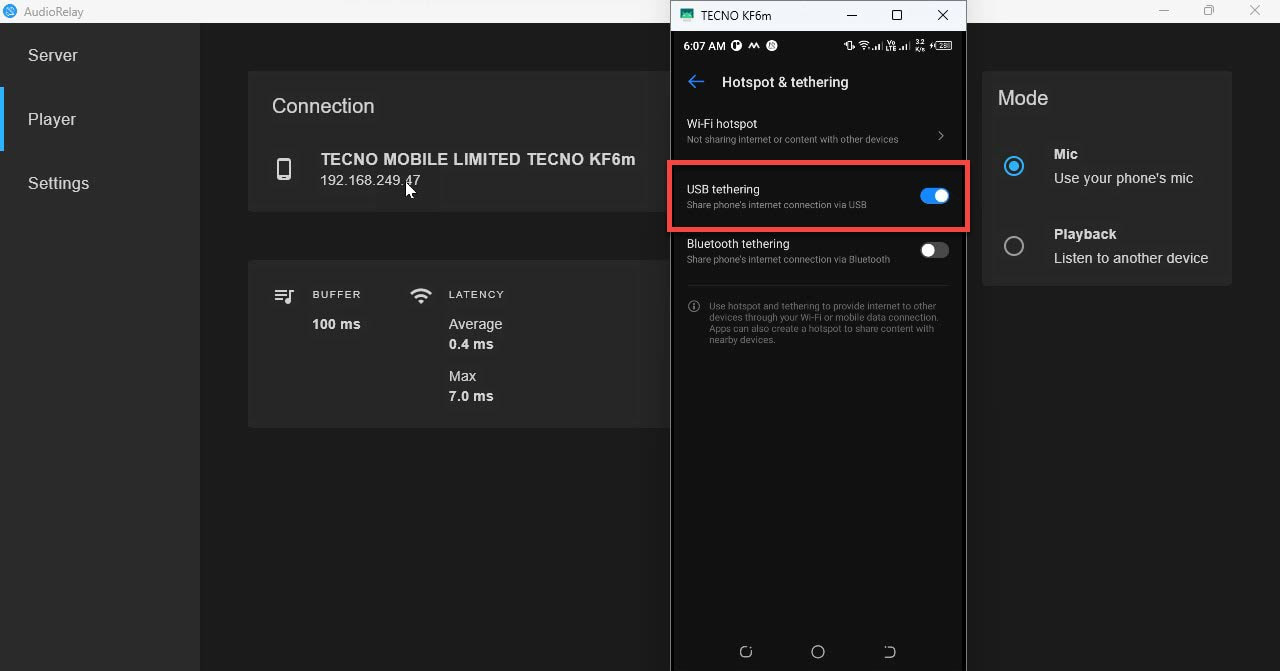
Task: Click the phone status bar Wi-Fi signal icon
Action: point(864,46)
